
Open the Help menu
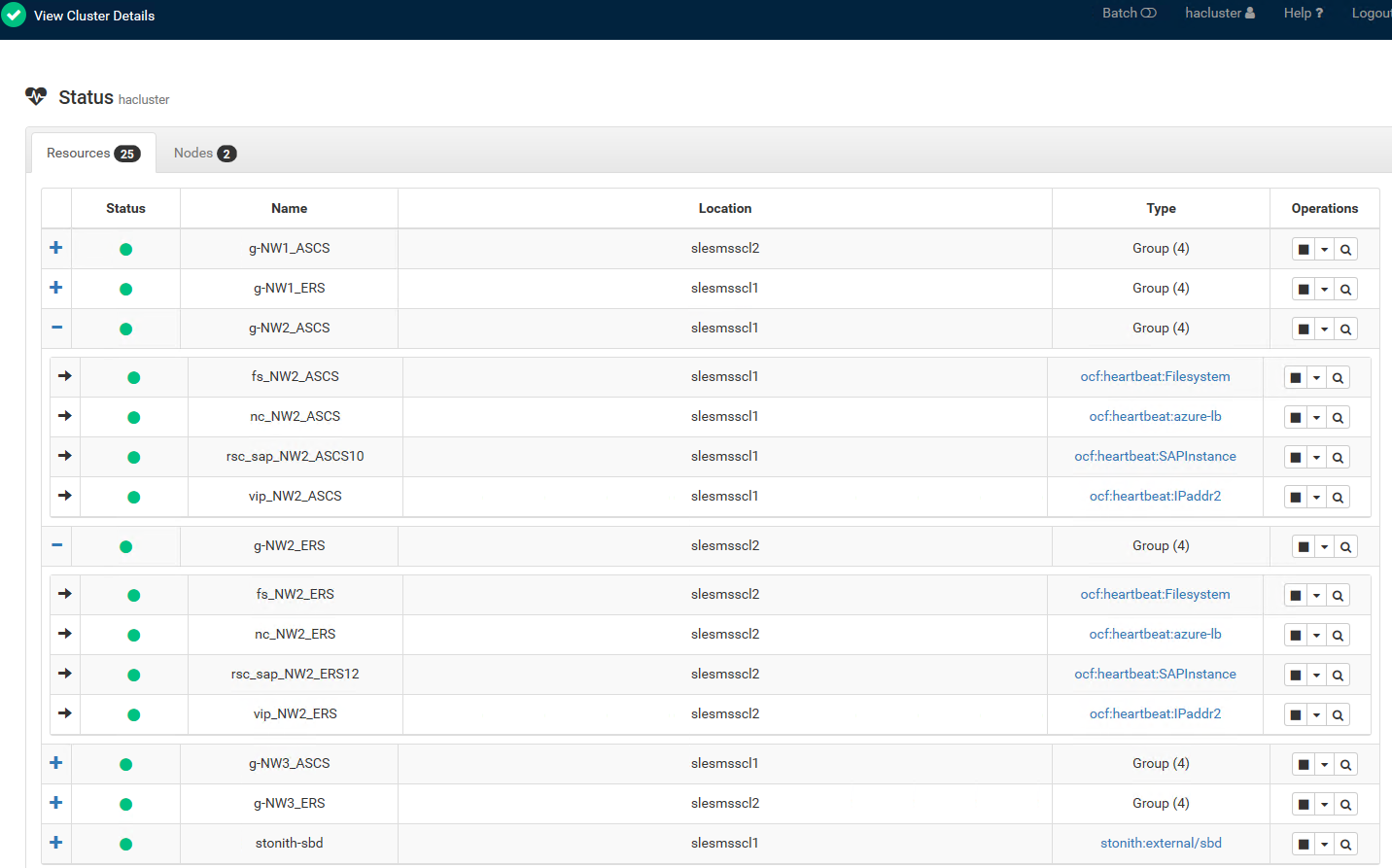coord(1304,13)
